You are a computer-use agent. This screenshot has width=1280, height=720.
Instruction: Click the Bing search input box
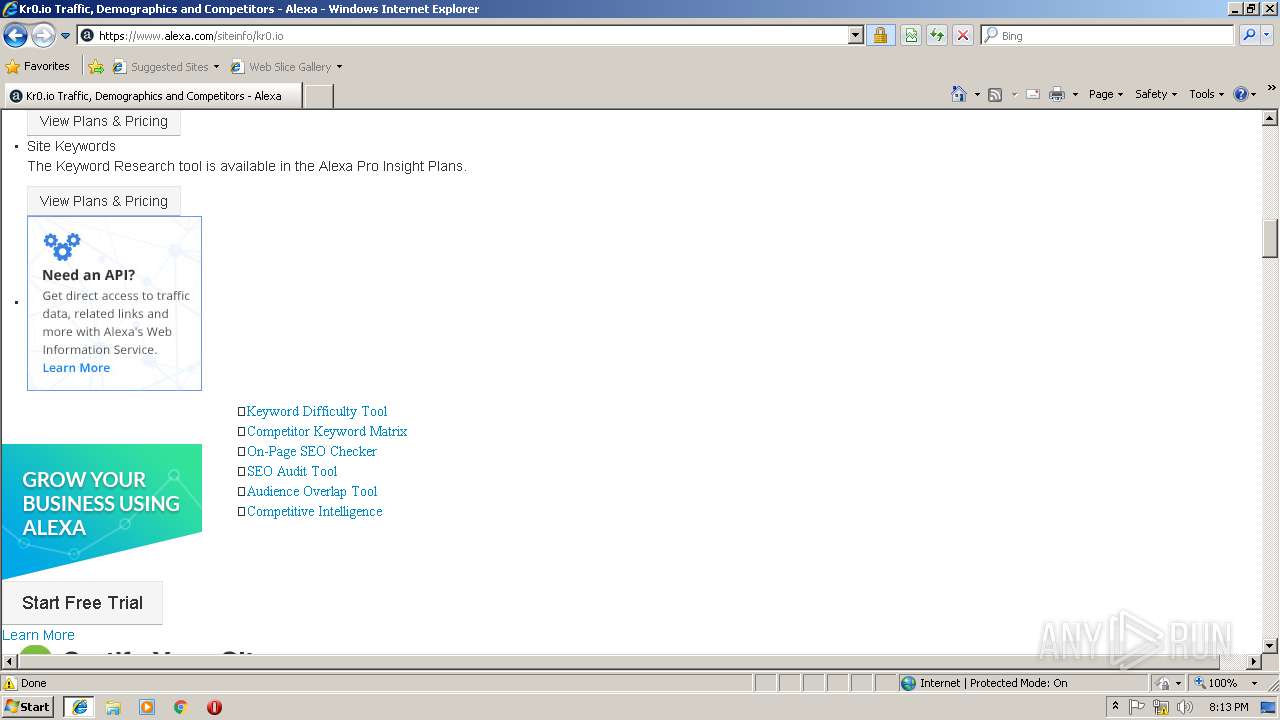[1107, 35]
